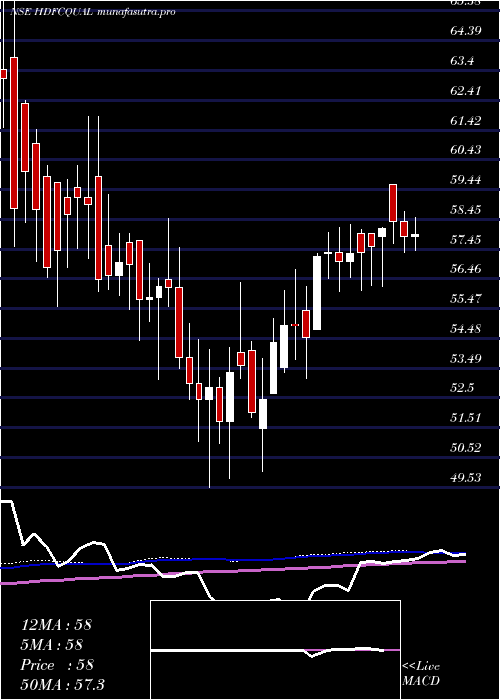Click the 54.48 price axis label
The height and width of the screenshot is (700, 500).
coord(466,329)
